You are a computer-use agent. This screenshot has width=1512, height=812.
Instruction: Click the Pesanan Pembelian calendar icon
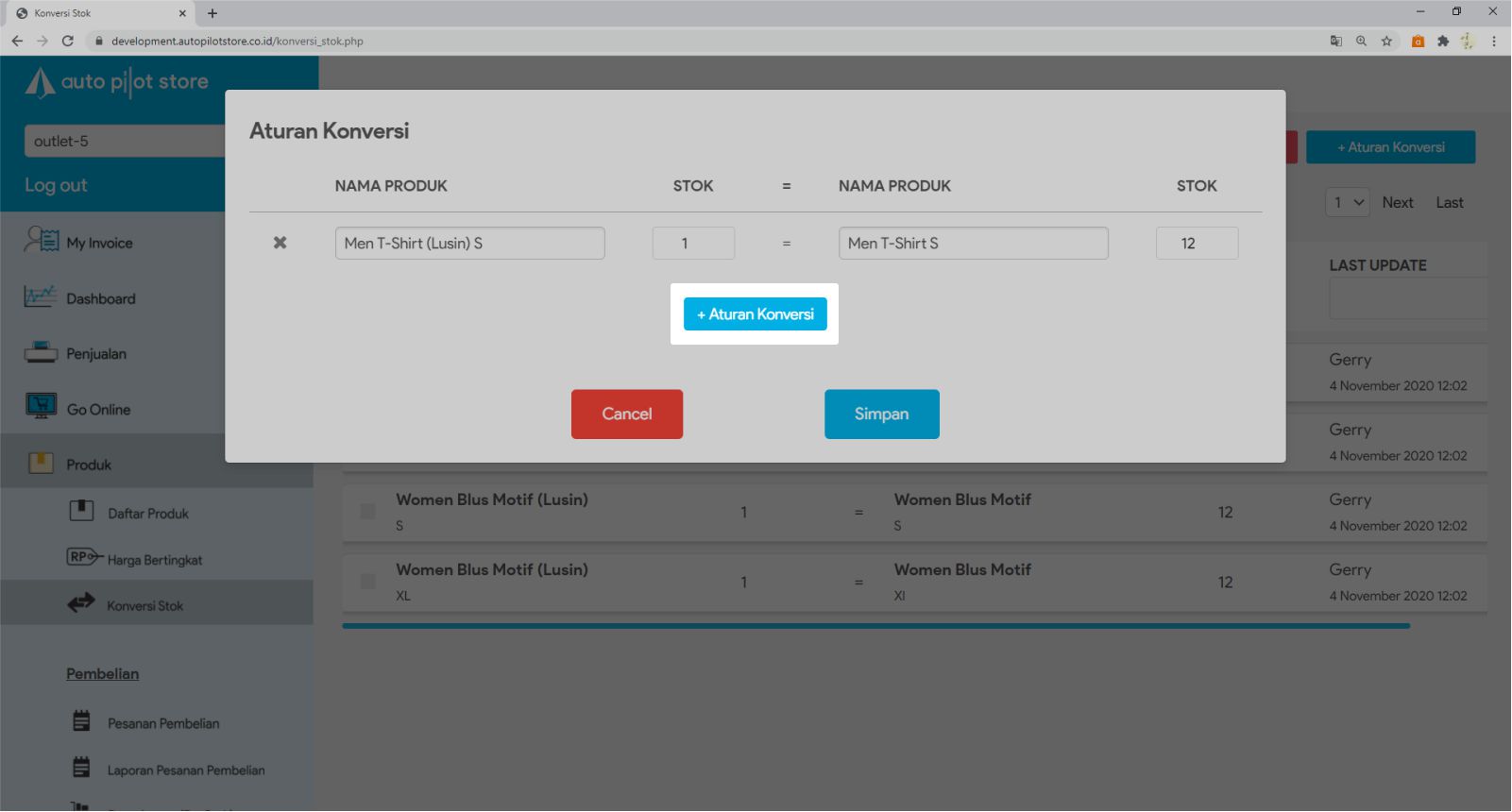pos(82,721)
